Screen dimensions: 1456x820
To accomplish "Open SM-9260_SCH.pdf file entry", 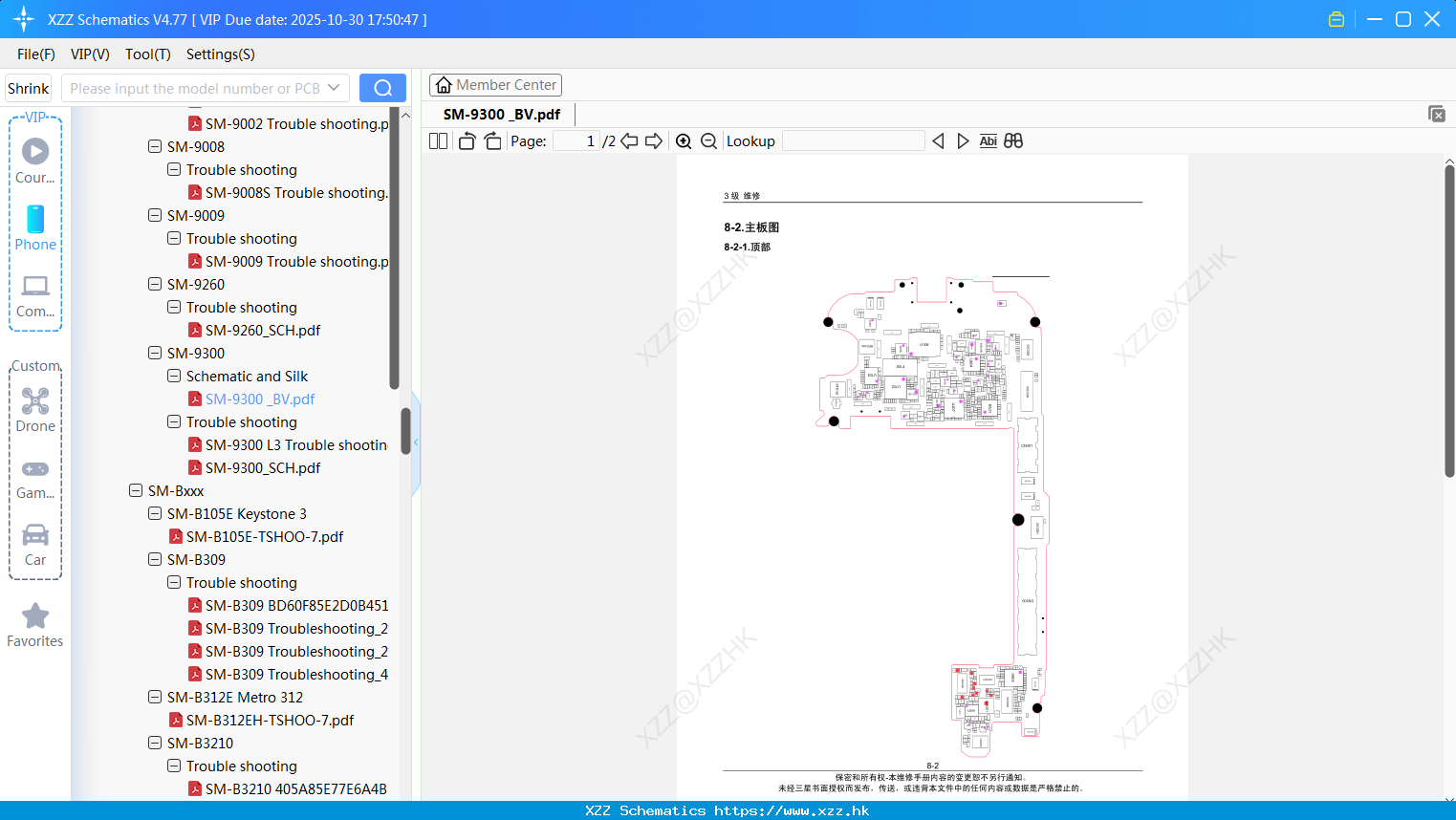I will 263,330.
